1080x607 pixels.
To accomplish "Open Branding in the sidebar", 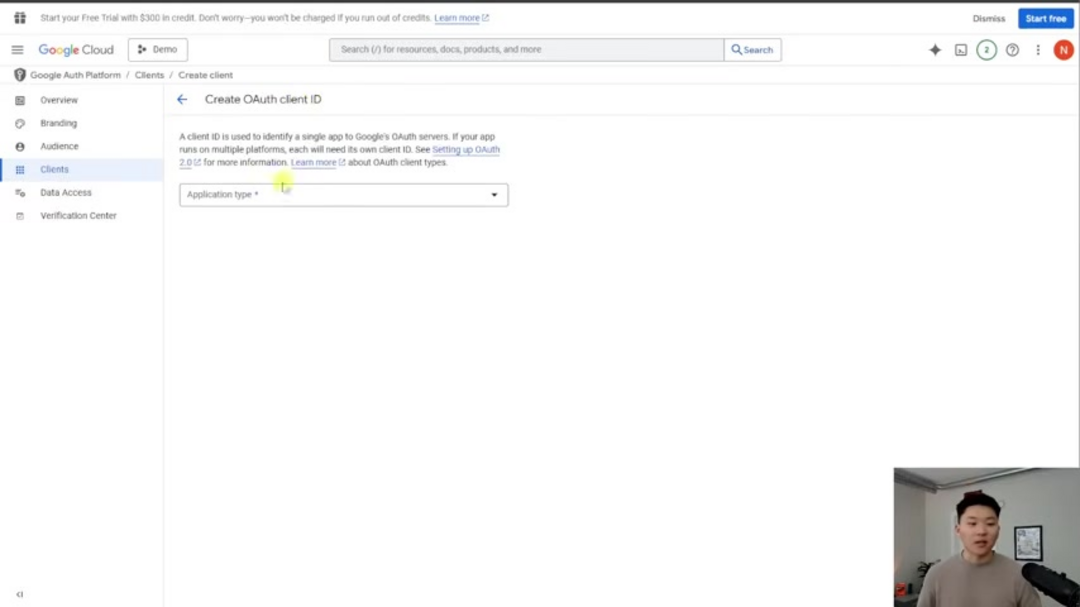I will coord(58,123).
